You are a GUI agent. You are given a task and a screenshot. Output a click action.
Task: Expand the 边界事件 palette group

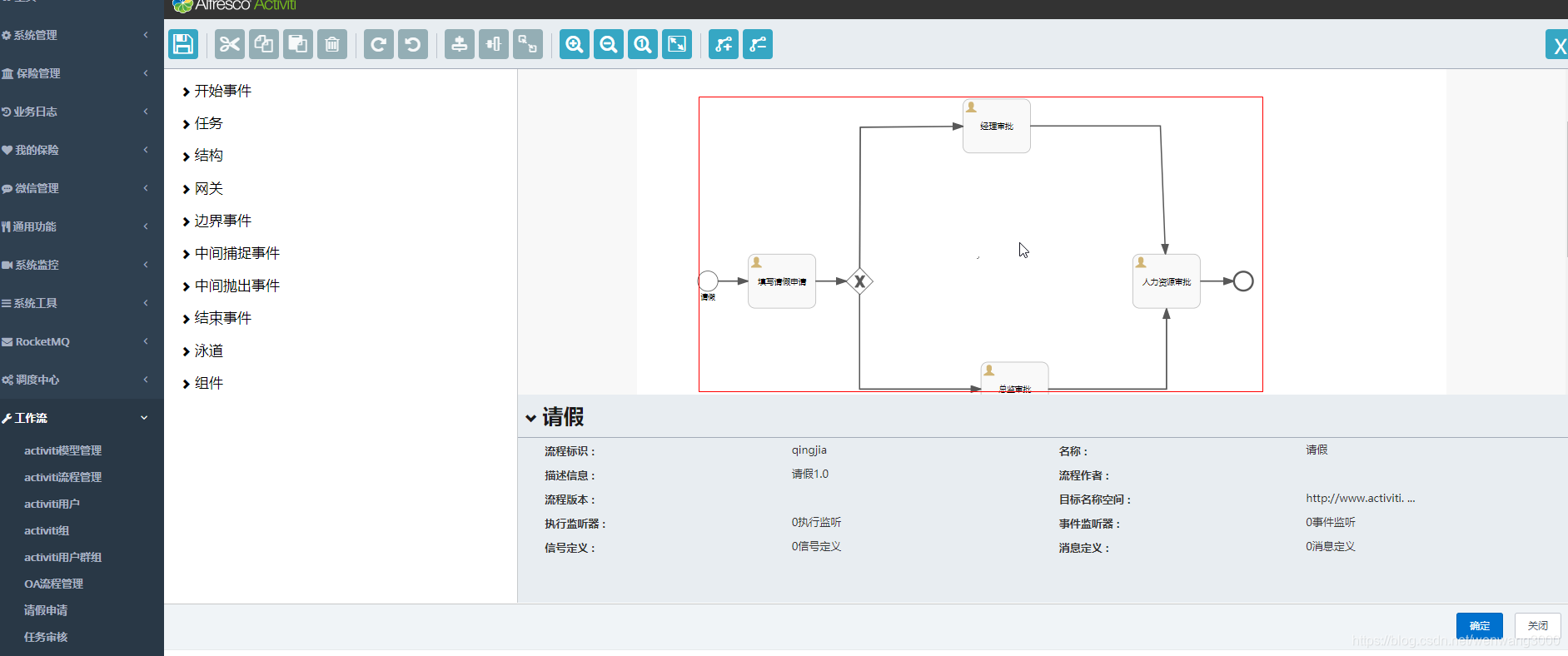(x=217, y=221)
